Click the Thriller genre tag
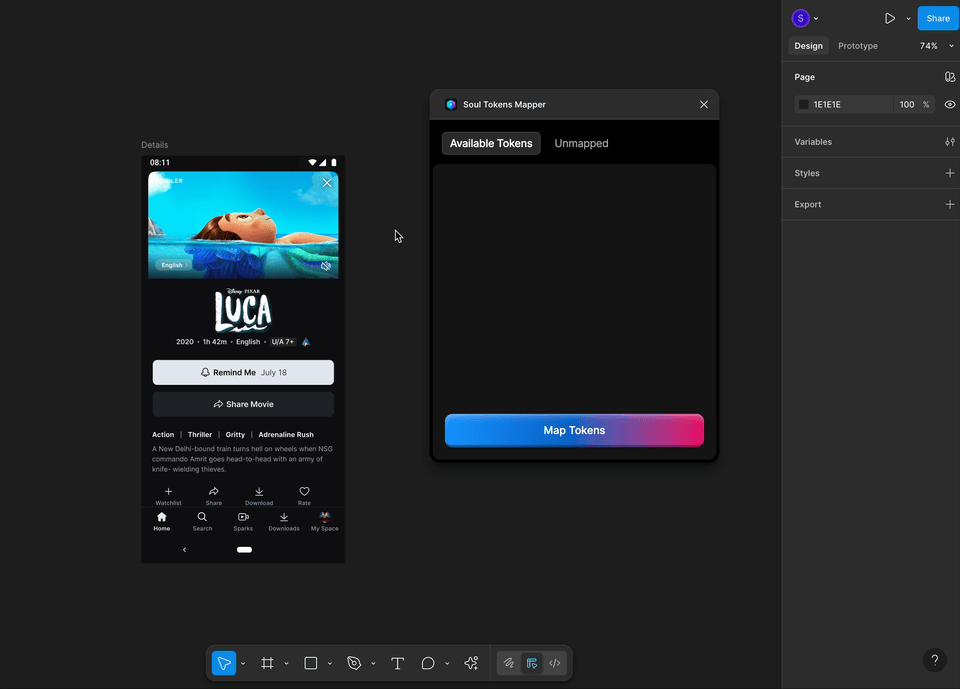This screenshot has width=960, height=689. click(200, 435)
